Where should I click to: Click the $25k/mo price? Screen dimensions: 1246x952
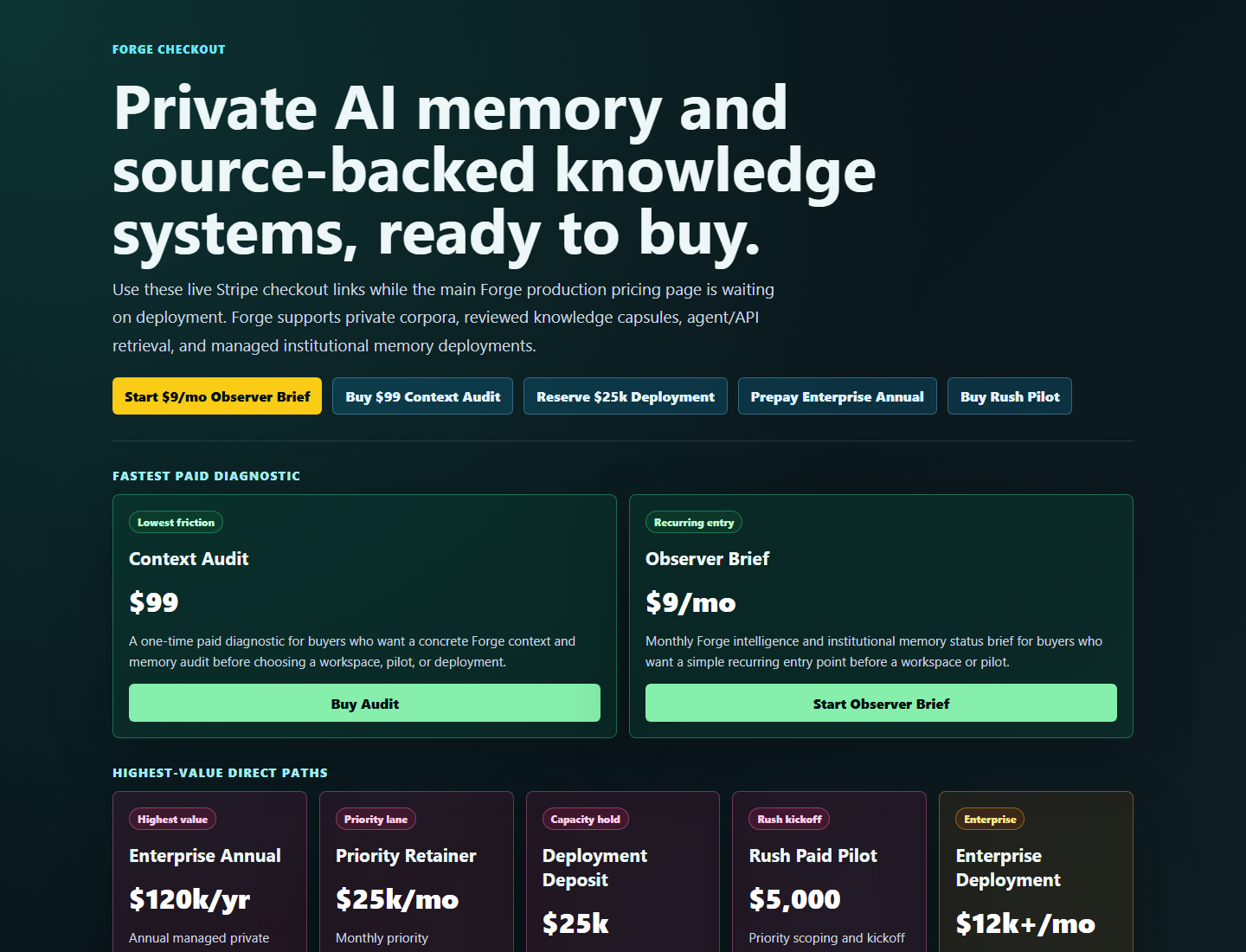click(x=397, y=899)
